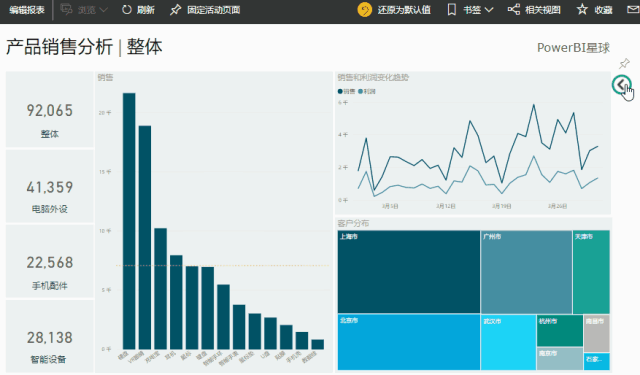Open the greyed 浏览 (Explore) dropdown
This screenshot has height=375, width=640.
(x=84, y=10)
